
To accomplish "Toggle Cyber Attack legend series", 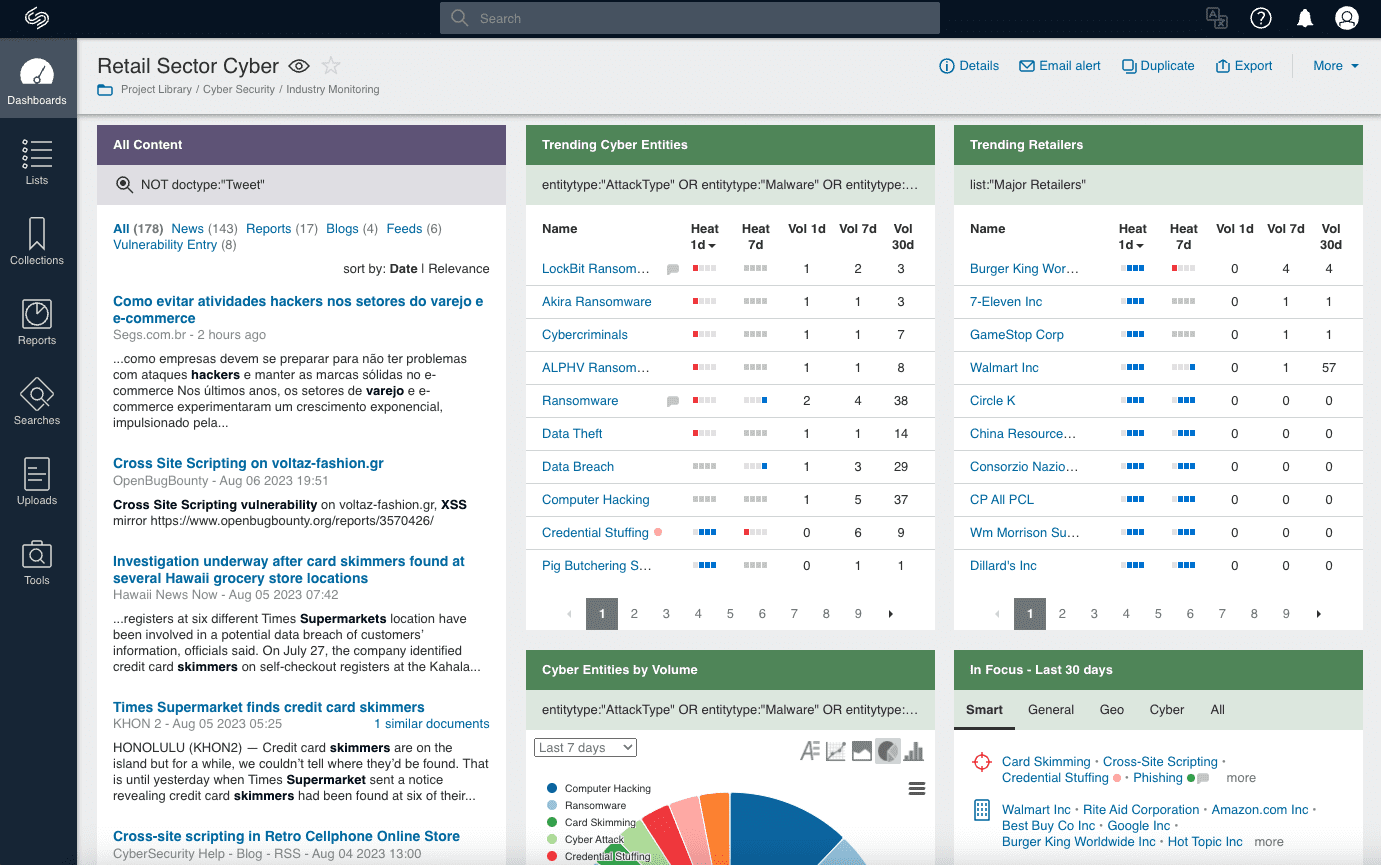I will [x=585, y=839].
